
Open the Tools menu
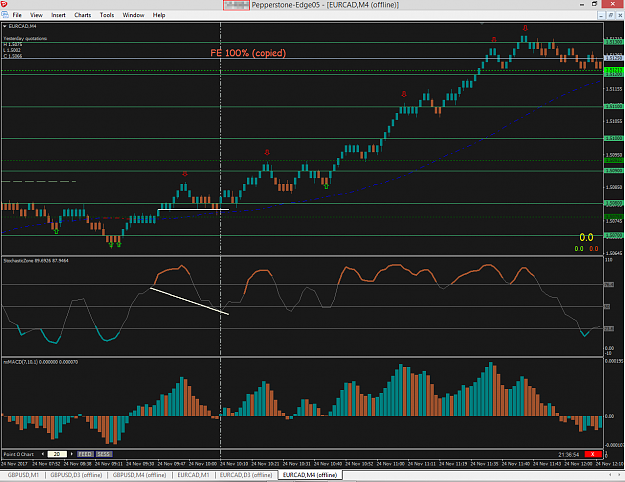(x=107, y=15)
